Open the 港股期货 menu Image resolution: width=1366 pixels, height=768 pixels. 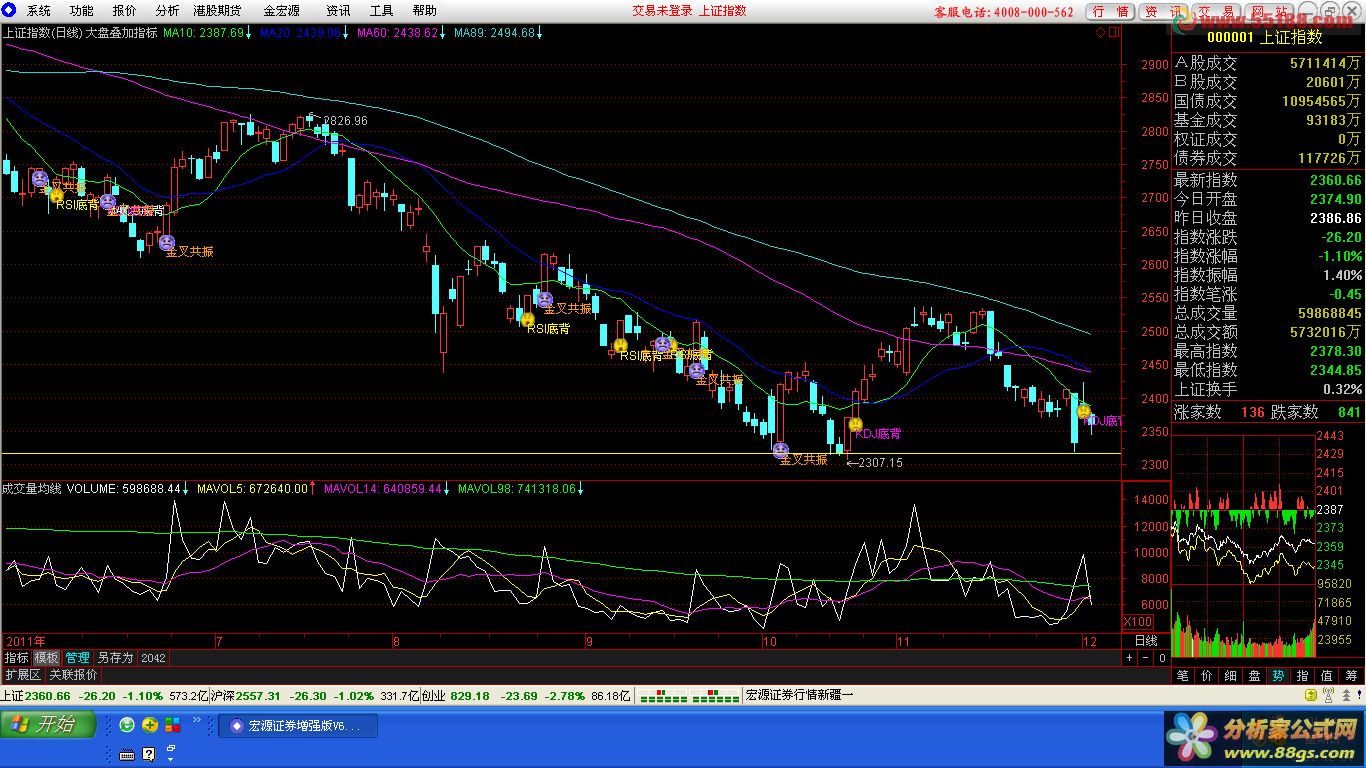pos(216,11)
